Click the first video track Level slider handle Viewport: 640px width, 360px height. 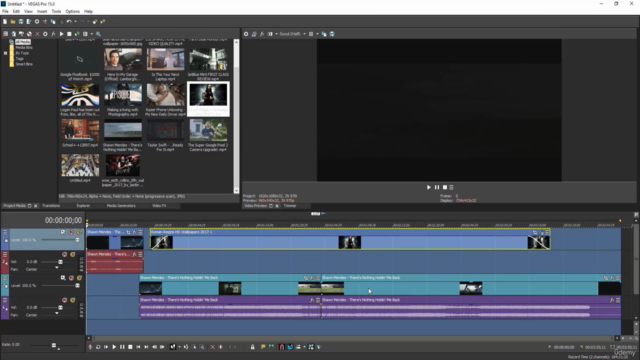(x=77, y=240)
